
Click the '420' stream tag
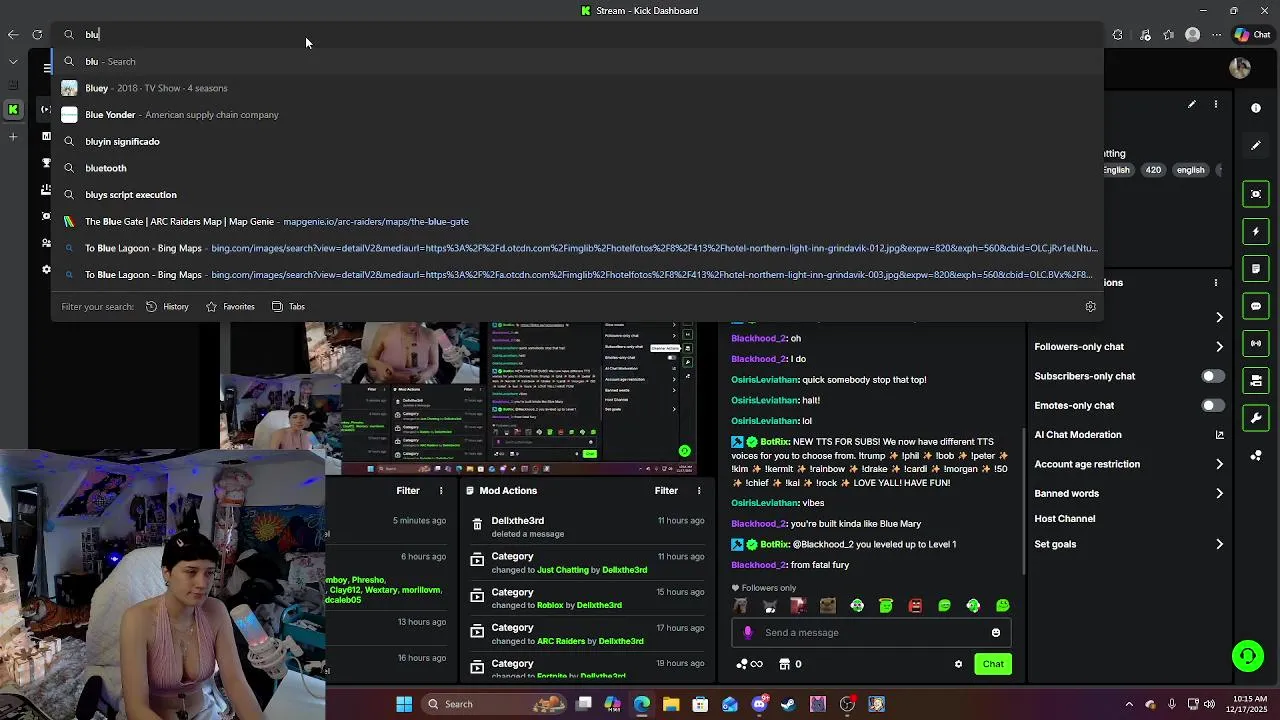coord(1153,170)
